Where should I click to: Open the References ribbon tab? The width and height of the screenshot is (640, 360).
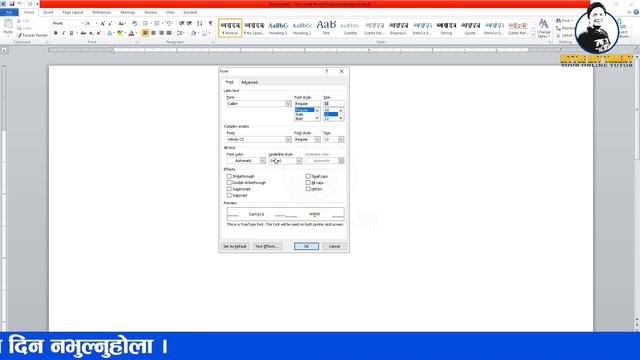pyautogui.click(x=102, y=13)
